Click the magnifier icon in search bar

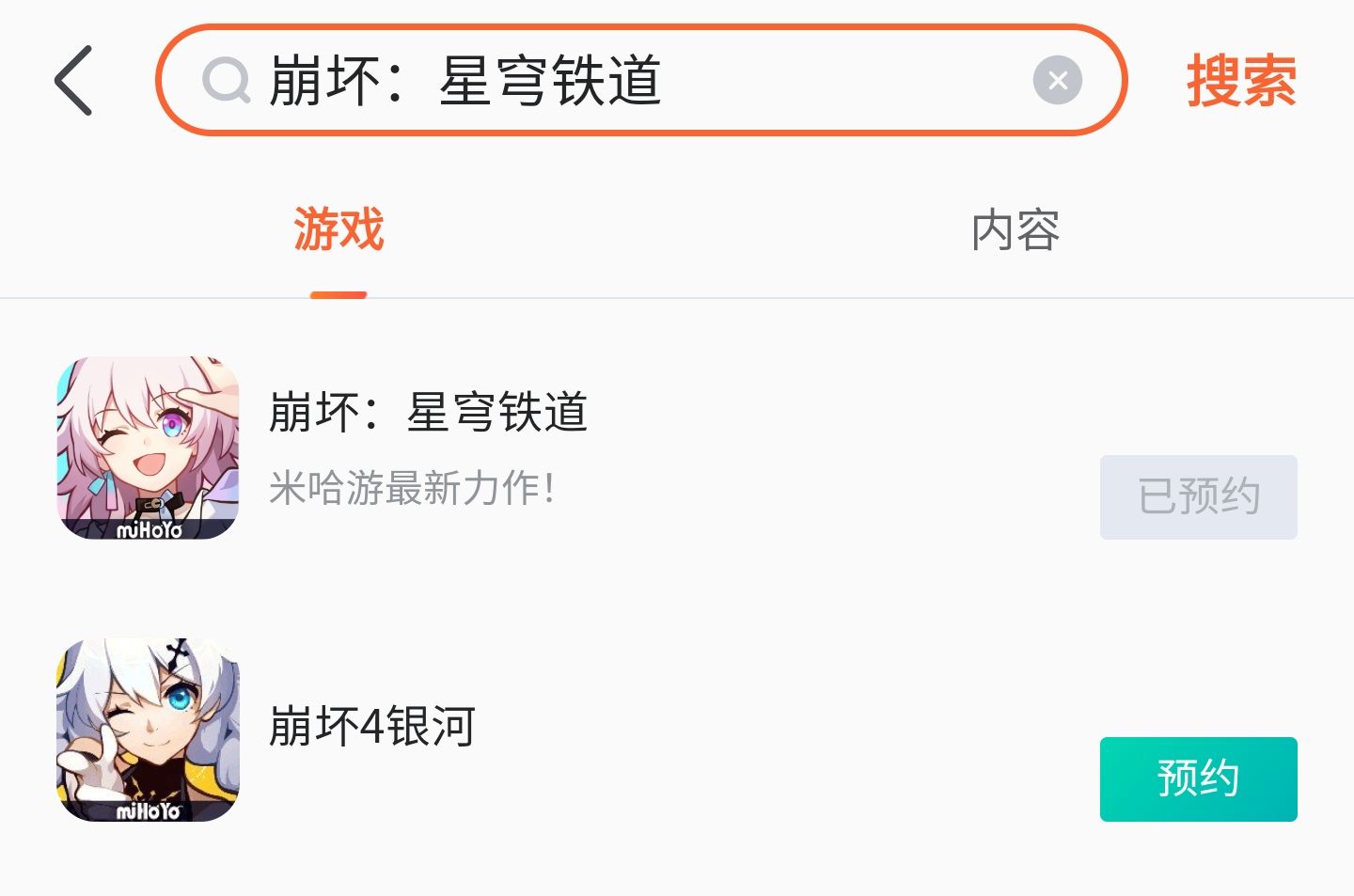pos(226,81)
